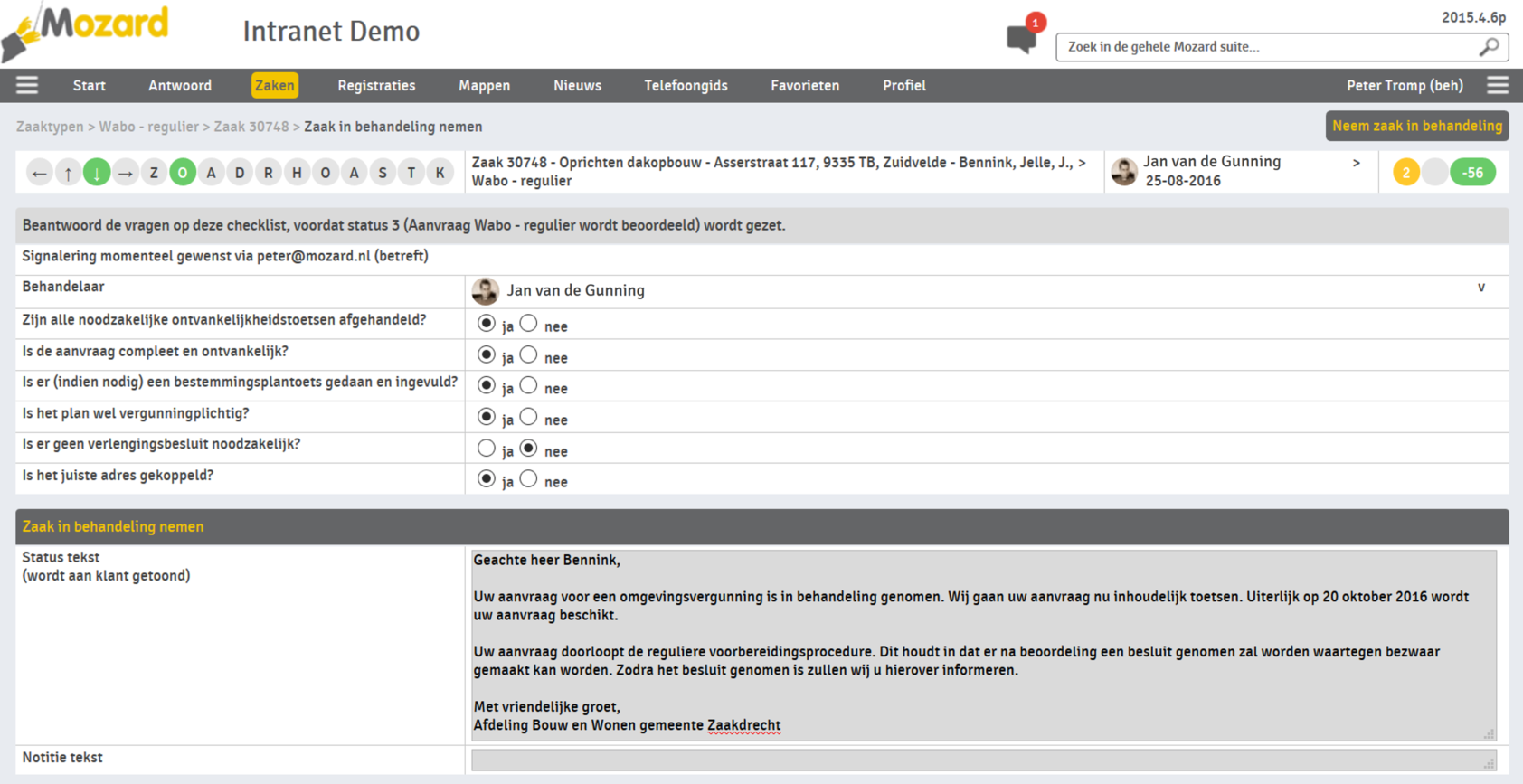Click the green down arrow circle

coord(97,173)
